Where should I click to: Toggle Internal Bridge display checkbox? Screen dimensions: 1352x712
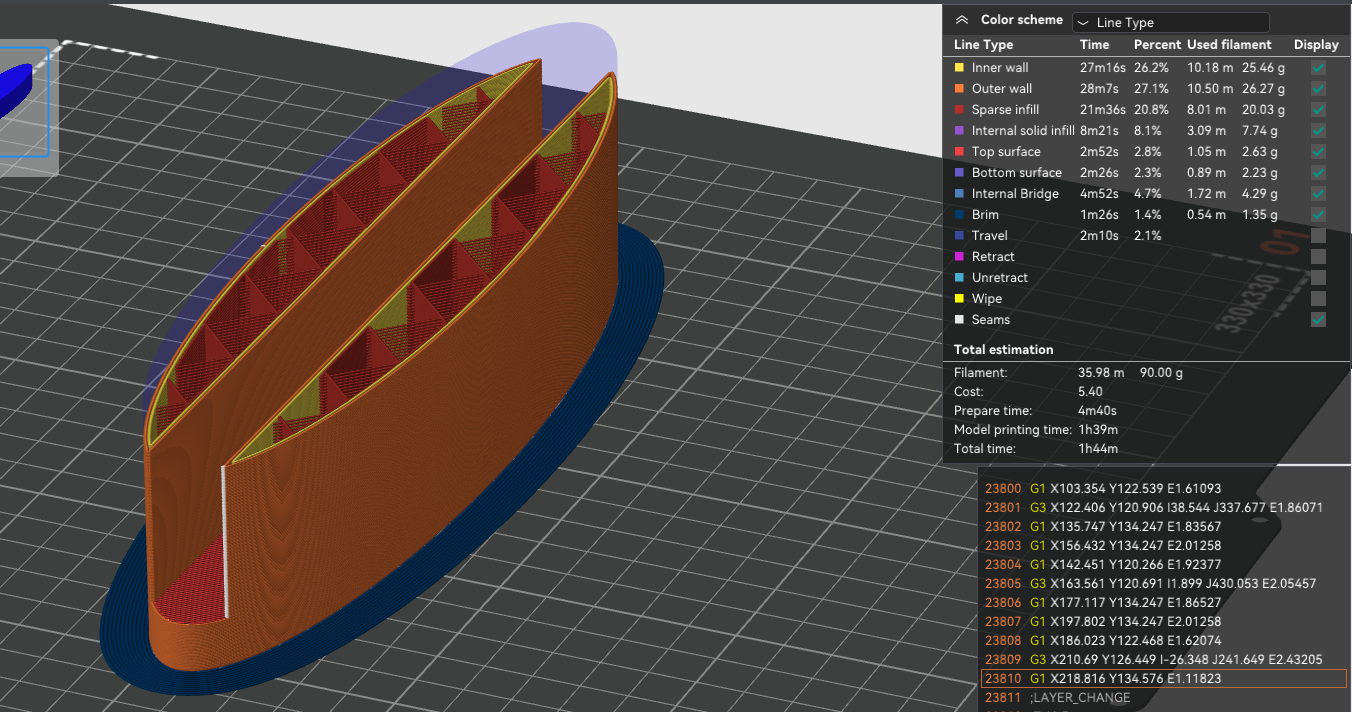(1318, 194)
